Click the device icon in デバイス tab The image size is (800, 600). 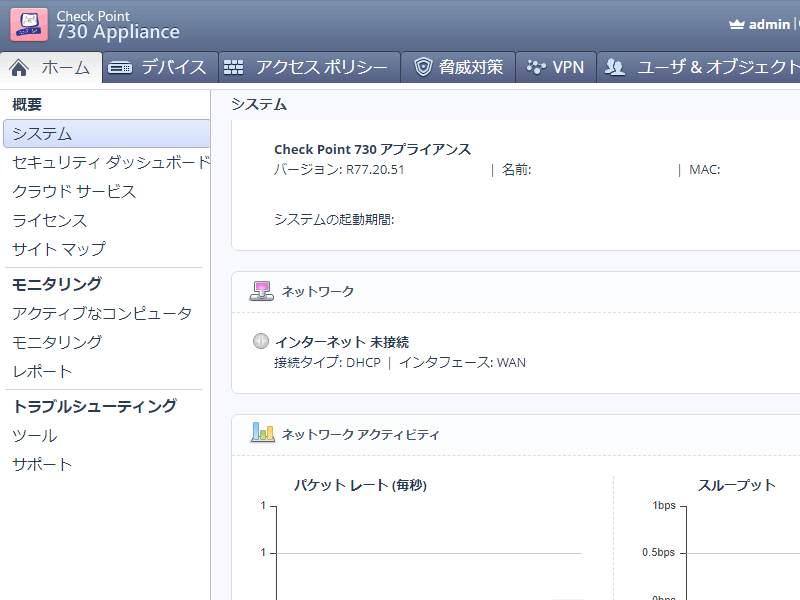(120, 68)
